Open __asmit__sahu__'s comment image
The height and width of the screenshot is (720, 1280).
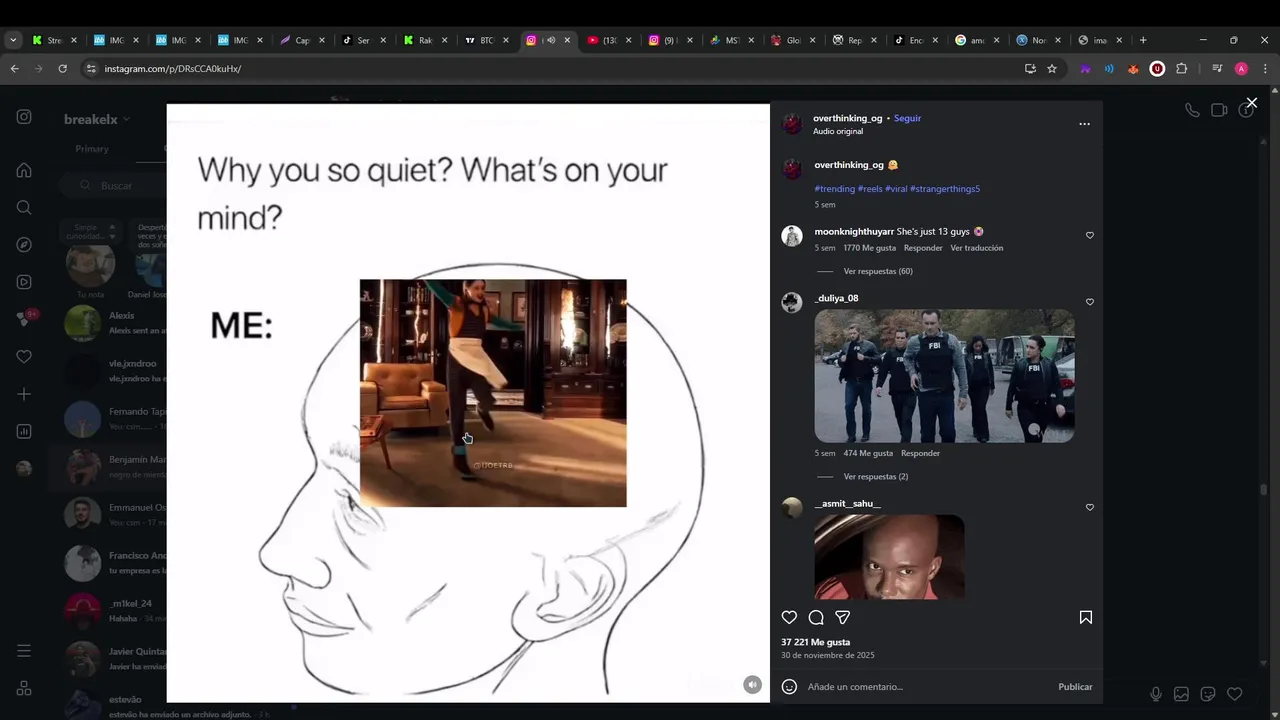point(889,557)
